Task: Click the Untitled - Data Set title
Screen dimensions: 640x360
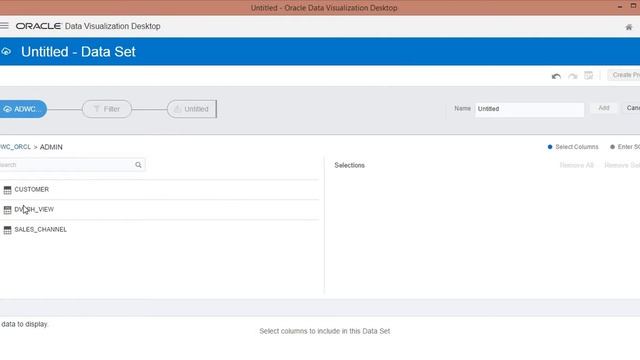Action: 78,52
